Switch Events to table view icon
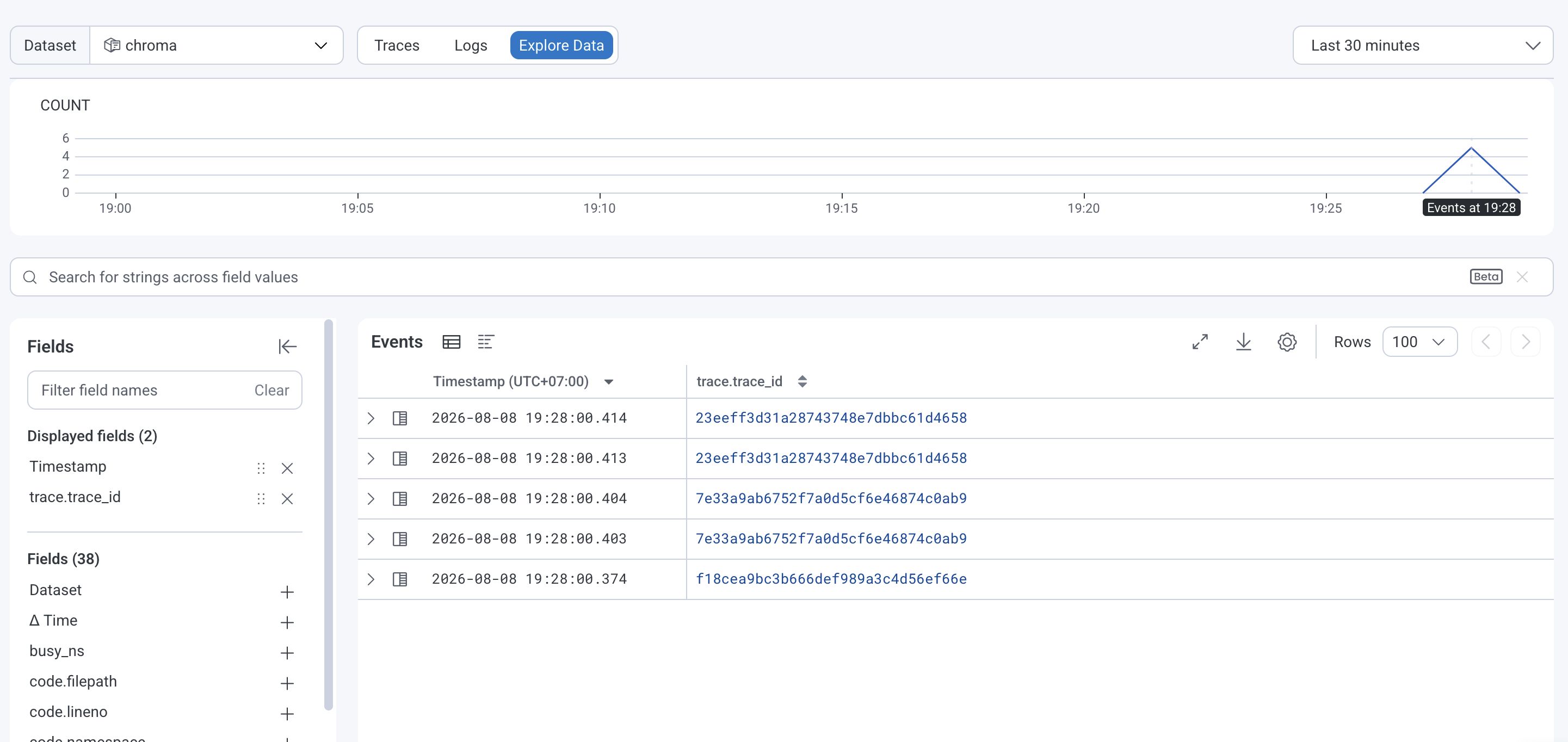This screenshot has width=1568, height=742. (451, 342)
